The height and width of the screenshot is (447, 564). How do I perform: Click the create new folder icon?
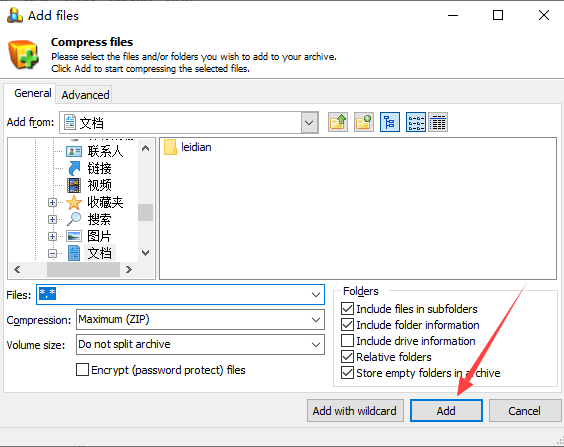364,122
